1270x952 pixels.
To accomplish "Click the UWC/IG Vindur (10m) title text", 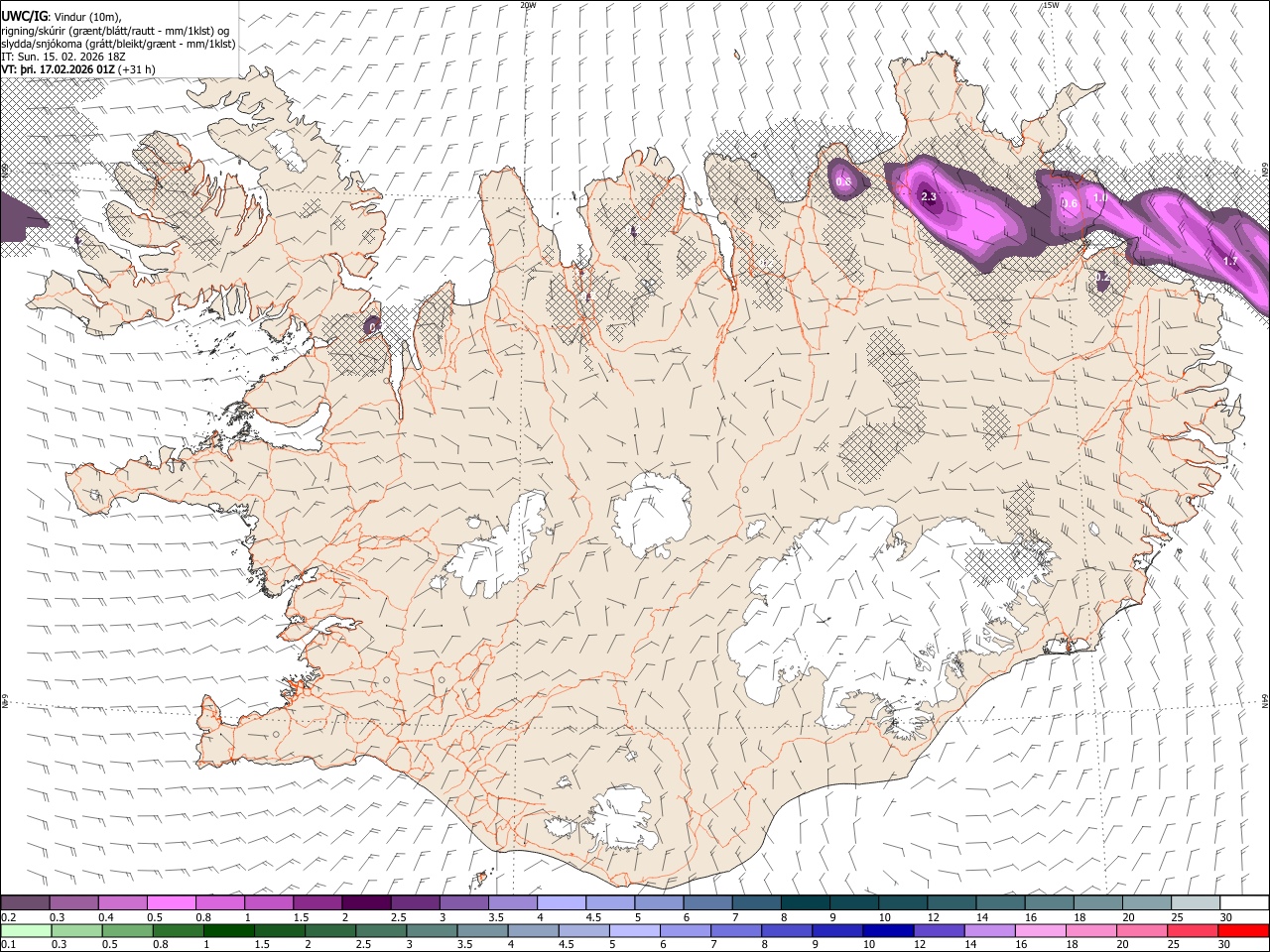I will (61, 15).
